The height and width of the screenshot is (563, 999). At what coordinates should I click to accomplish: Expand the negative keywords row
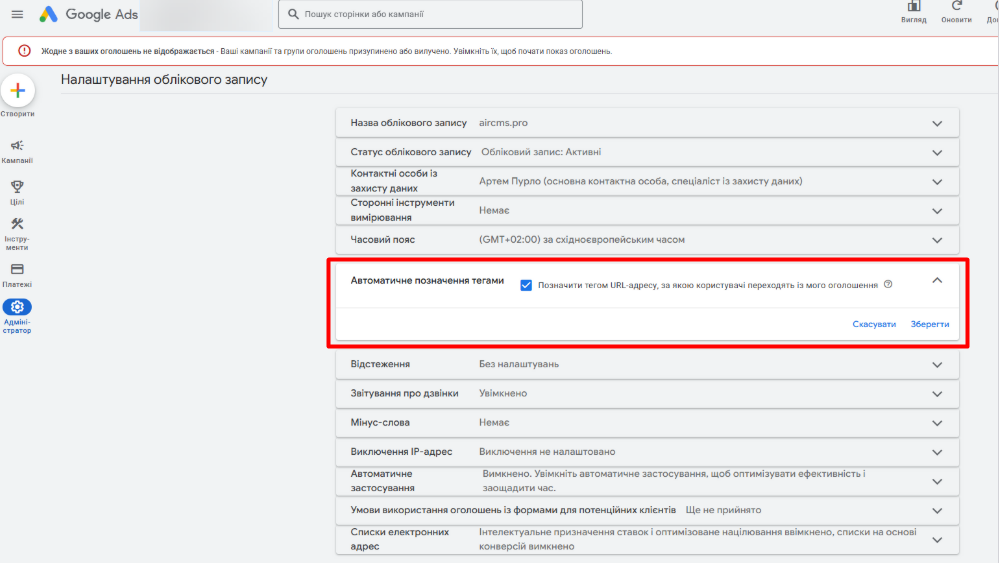(x=937, y=423)
